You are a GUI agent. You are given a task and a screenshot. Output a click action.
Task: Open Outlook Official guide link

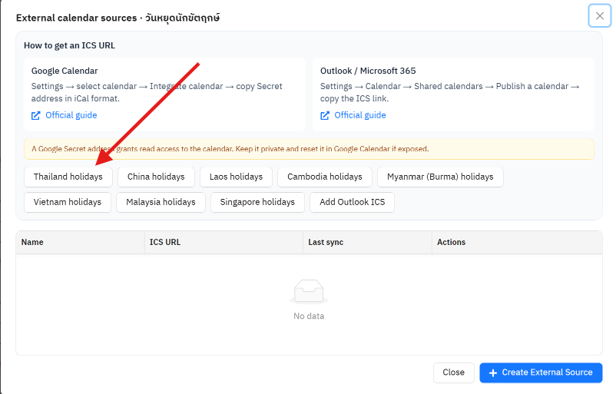(x=360, y=115)
